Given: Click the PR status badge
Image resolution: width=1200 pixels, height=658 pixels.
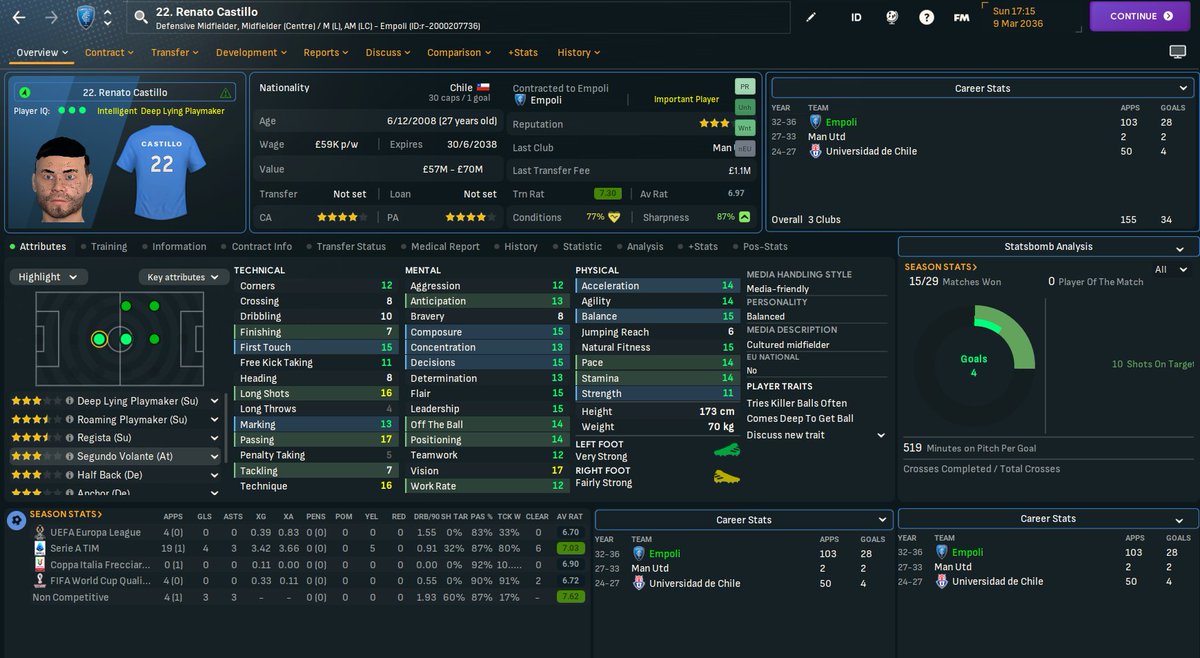Looking at the screenshot, I should pyautogui.click(x=744, y=87).
